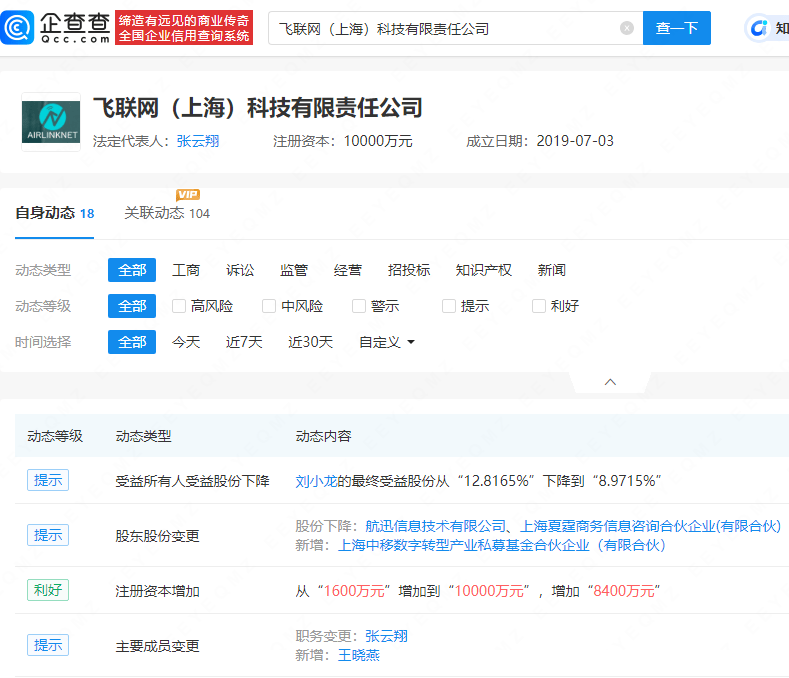Click the 提示 tag in 受益所有人 row
Viewport: 789px width, 678px height.
pos(48,480)
